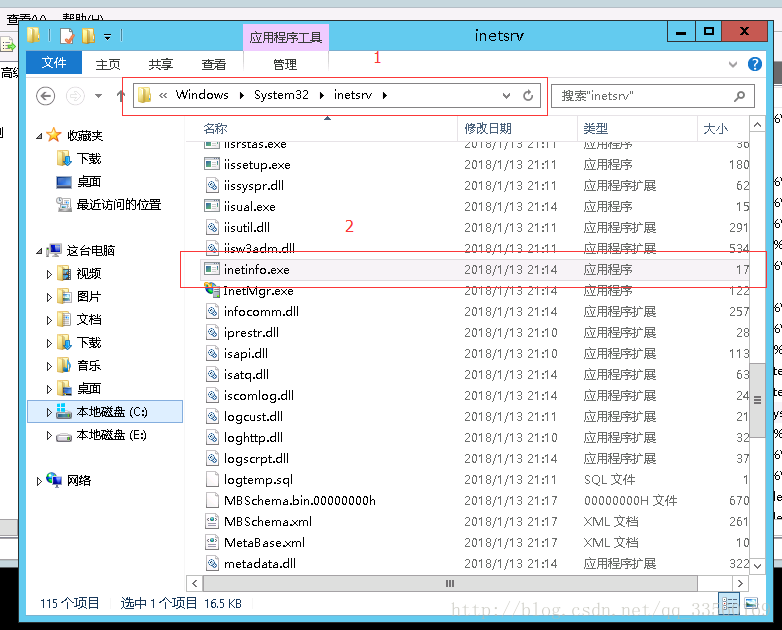Expand the 视频 folder node
Viewport: 782px width, 630px height.
point(49,274)
